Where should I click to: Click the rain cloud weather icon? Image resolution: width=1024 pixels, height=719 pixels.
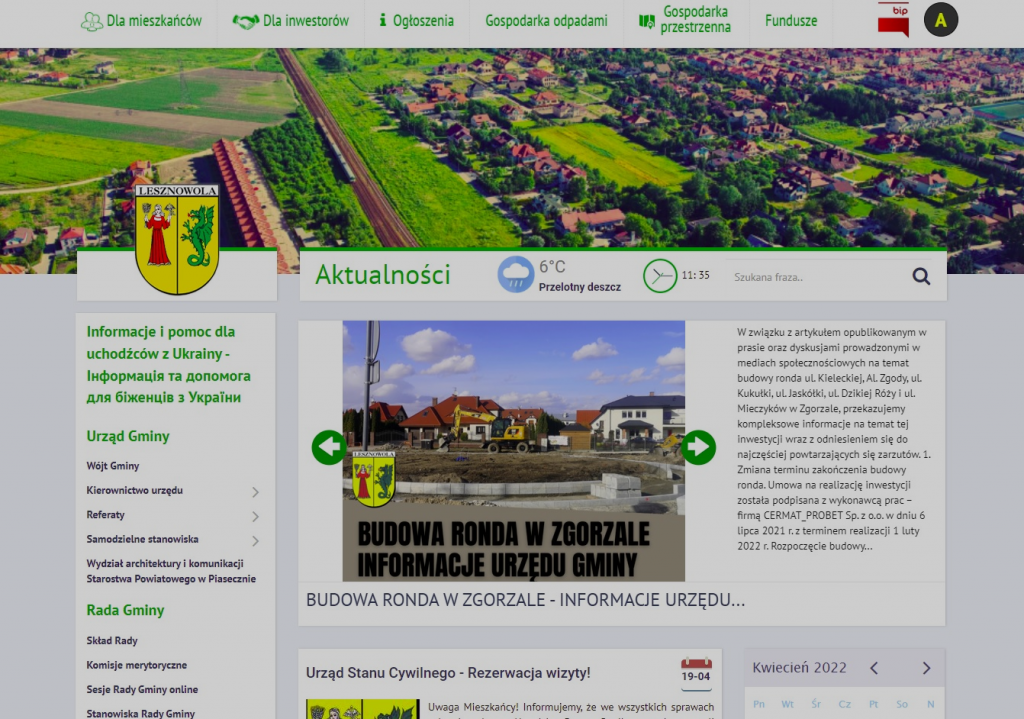(516, 274)
